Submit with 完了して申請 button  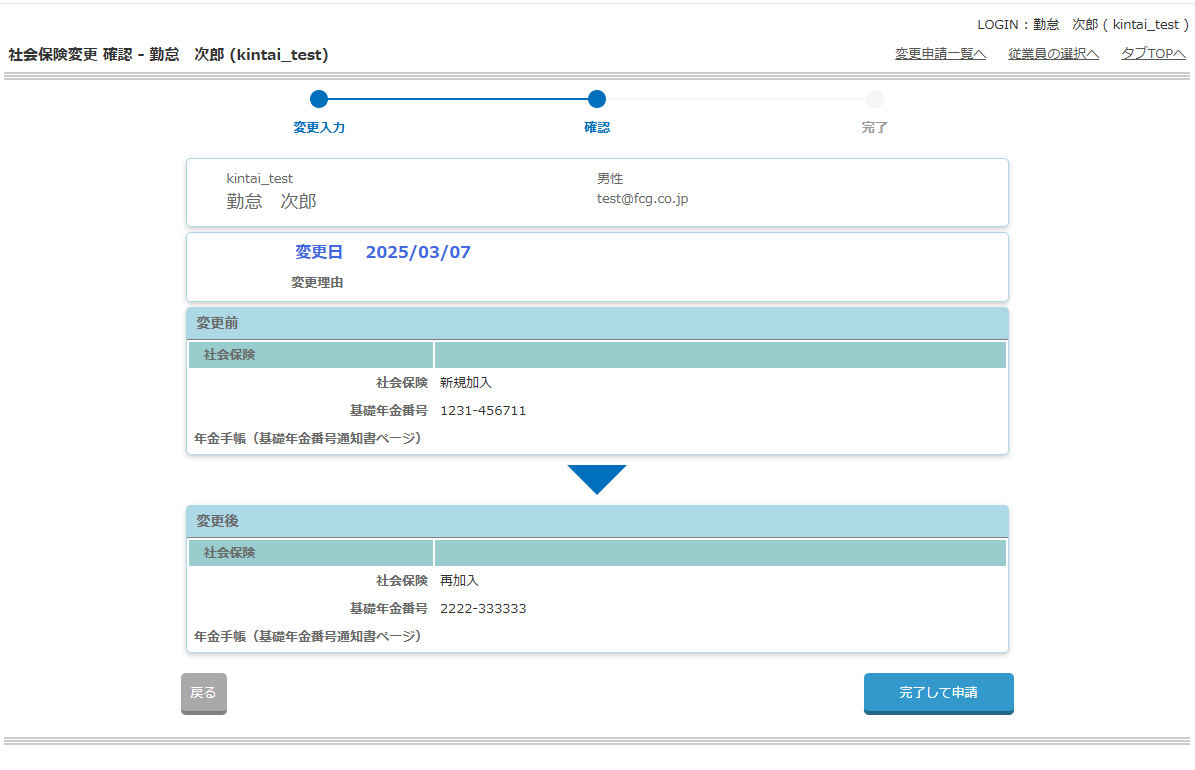938,692
